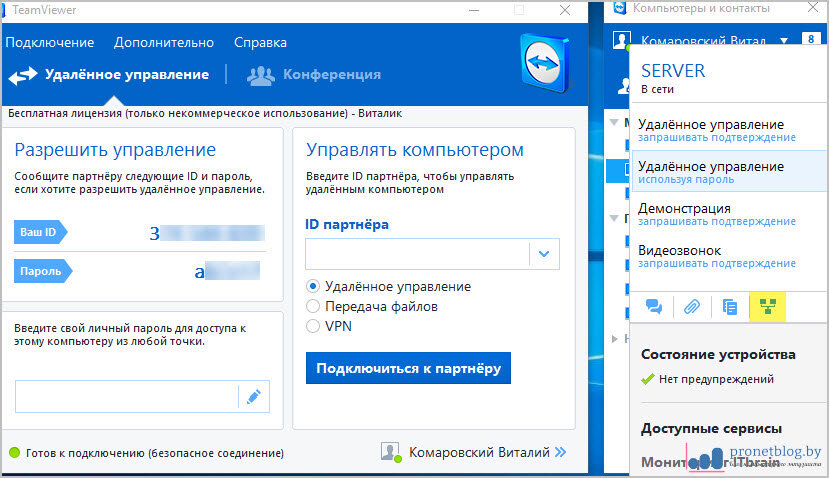Click the Пароль label tag
The width and height of the screenshot is (829, 478).
(42, 271)
